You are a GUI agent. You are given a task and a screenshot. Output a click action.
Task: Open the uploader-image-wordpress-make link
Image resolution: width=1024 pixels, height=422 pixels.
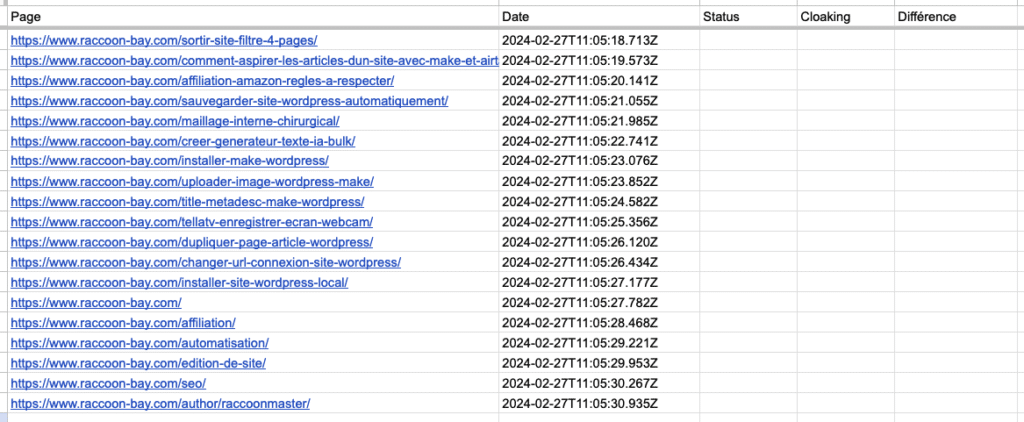pyautogui.click(x=192, y=182)
